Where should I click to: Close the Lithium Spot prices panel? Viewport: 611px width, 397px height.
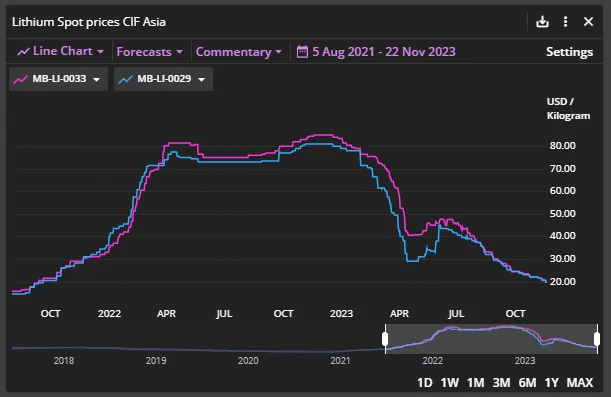pyautogui.click(x=588, y=21)
